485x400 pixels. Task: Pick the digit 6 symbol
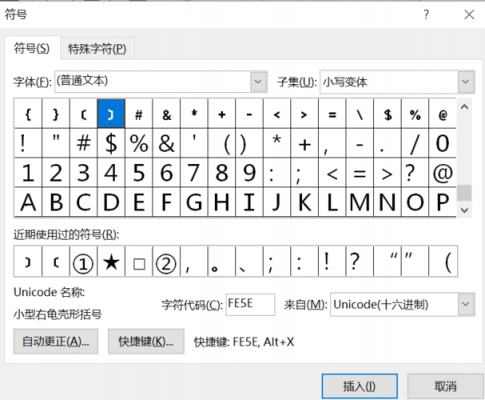click(167, 173)
